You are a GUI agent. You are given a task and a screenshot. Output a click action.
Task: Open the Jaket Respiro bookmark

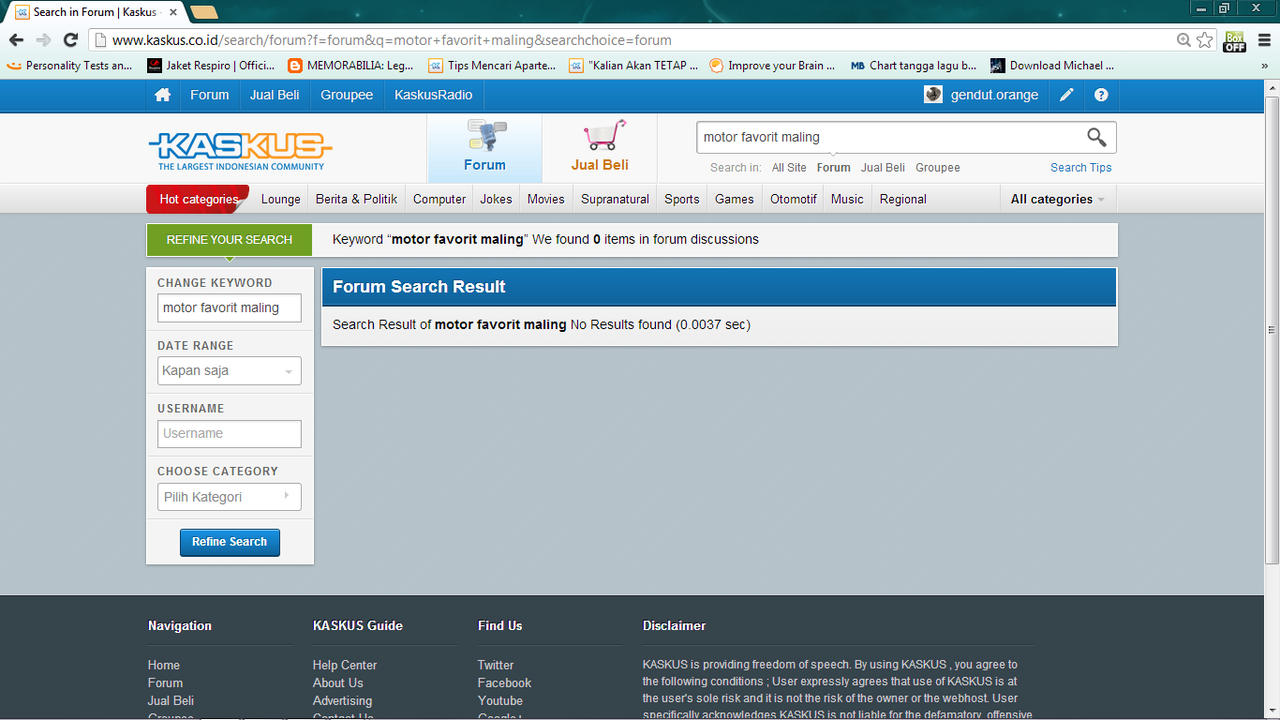click(x=211, y=66)
